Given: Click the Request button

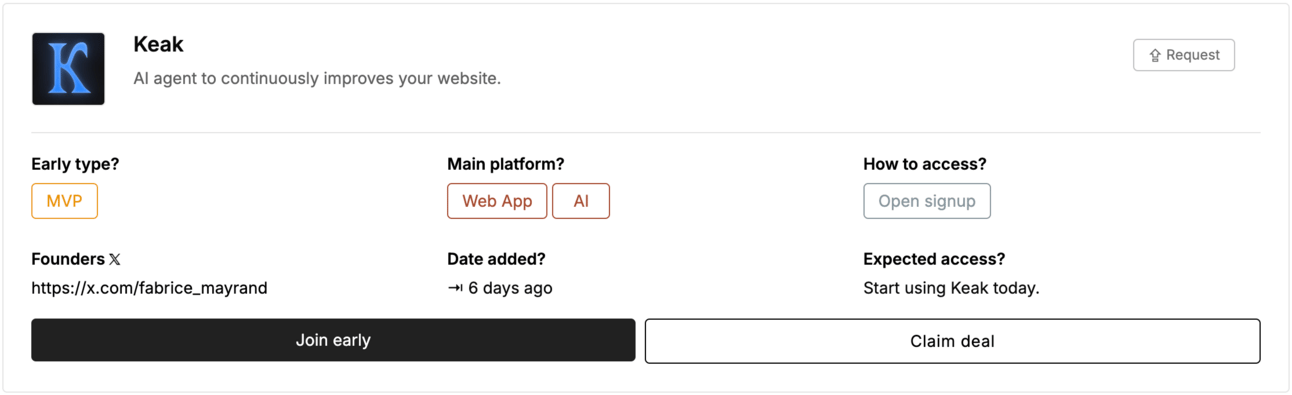Looking at the screenshot, I should [1184, 55].
